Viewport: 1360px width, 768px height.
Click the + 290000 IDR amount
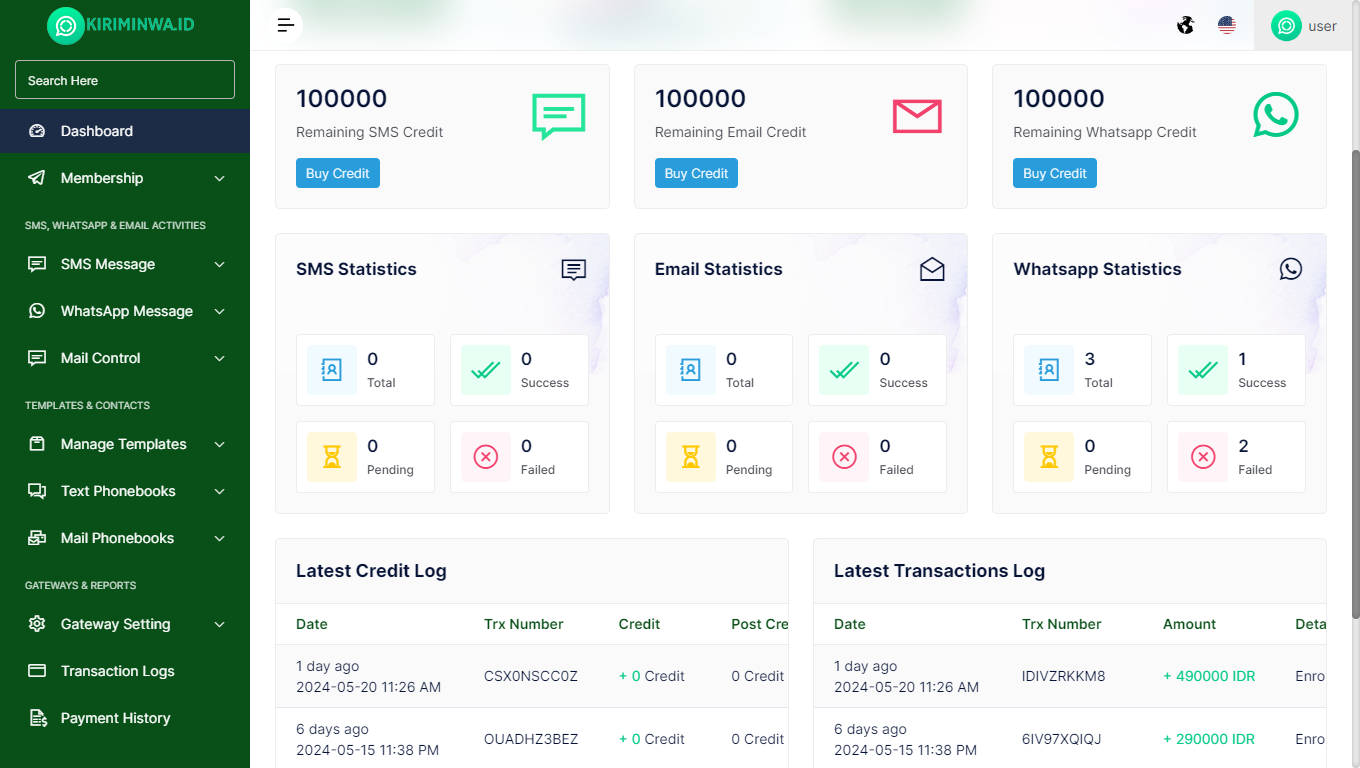[x=1209, y=739]
